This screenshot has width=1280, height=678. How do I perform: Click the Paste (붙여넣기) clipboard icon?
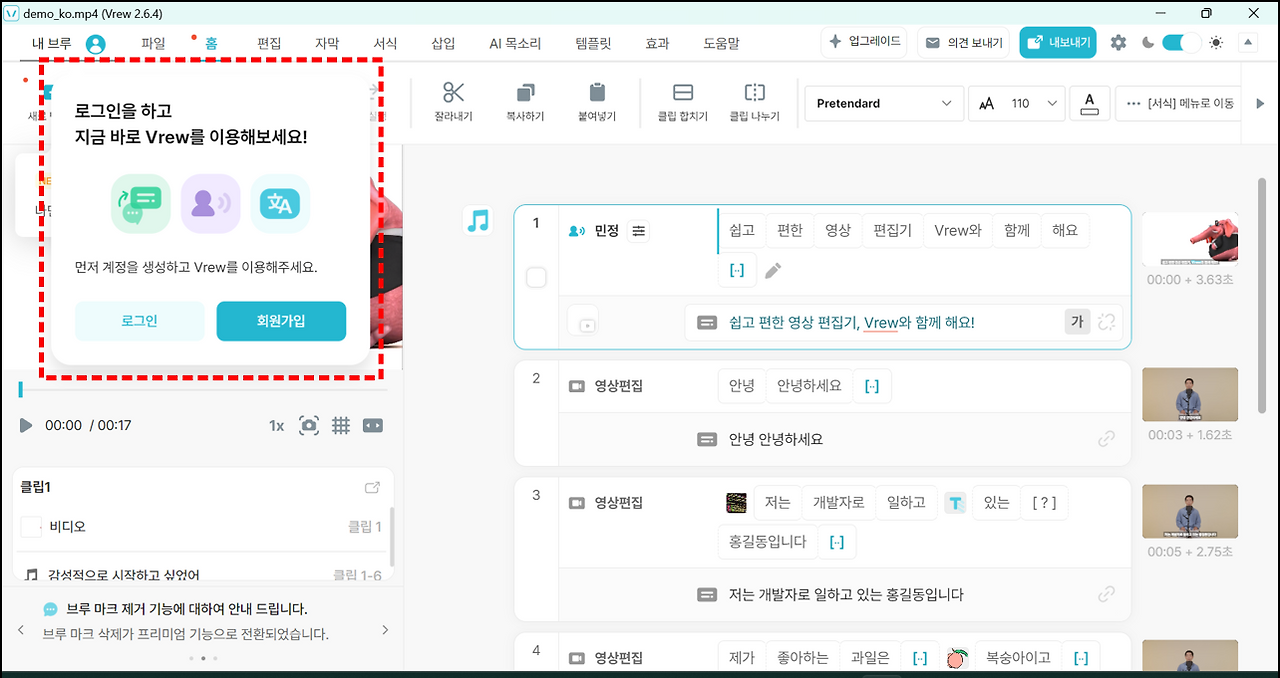tap(597, 92)
